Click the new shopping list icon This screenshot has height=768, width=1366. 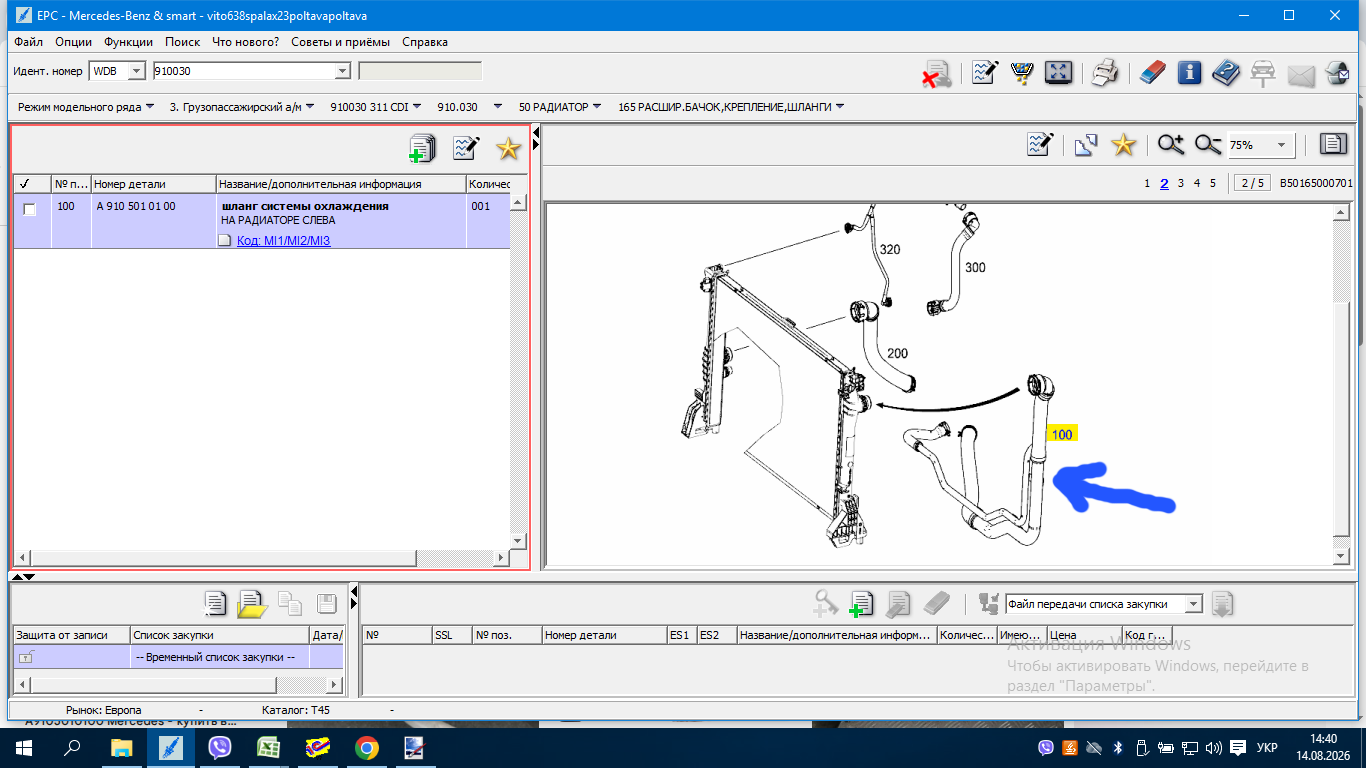point(215,603)
